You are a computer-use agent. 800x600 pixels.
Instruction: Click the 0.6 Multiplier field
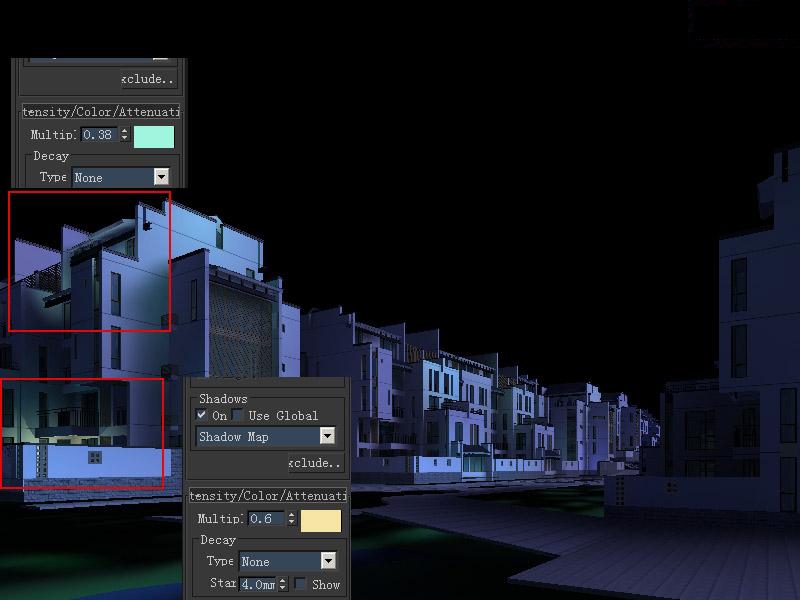point(266,519)
